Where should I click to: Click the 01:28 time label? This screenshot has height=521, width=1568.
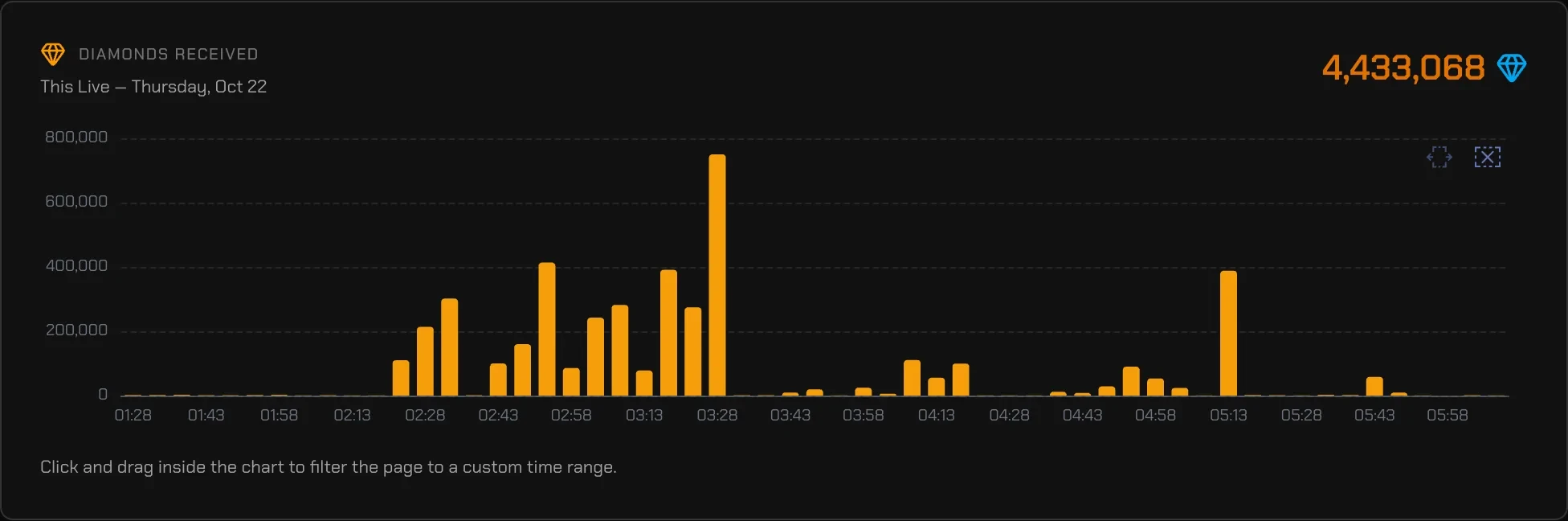tap(133, 415)
